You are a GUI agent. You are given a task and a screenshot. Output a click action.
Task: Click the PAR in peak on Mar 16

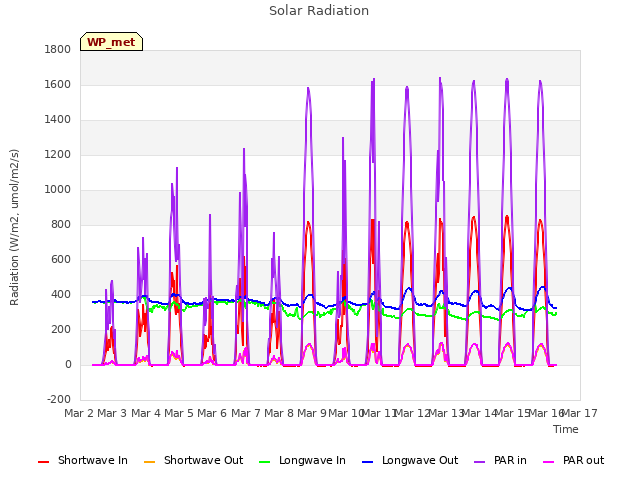[x=540, y=81]
